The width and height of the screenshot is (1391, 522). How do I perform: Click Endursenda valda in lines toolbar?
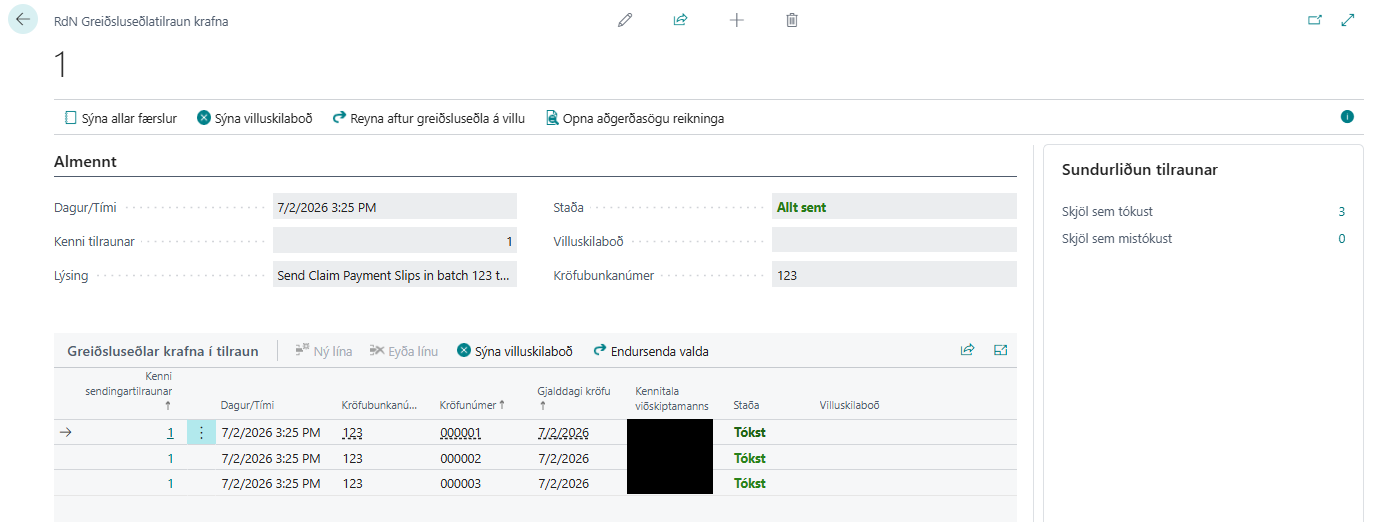point(651,351)
